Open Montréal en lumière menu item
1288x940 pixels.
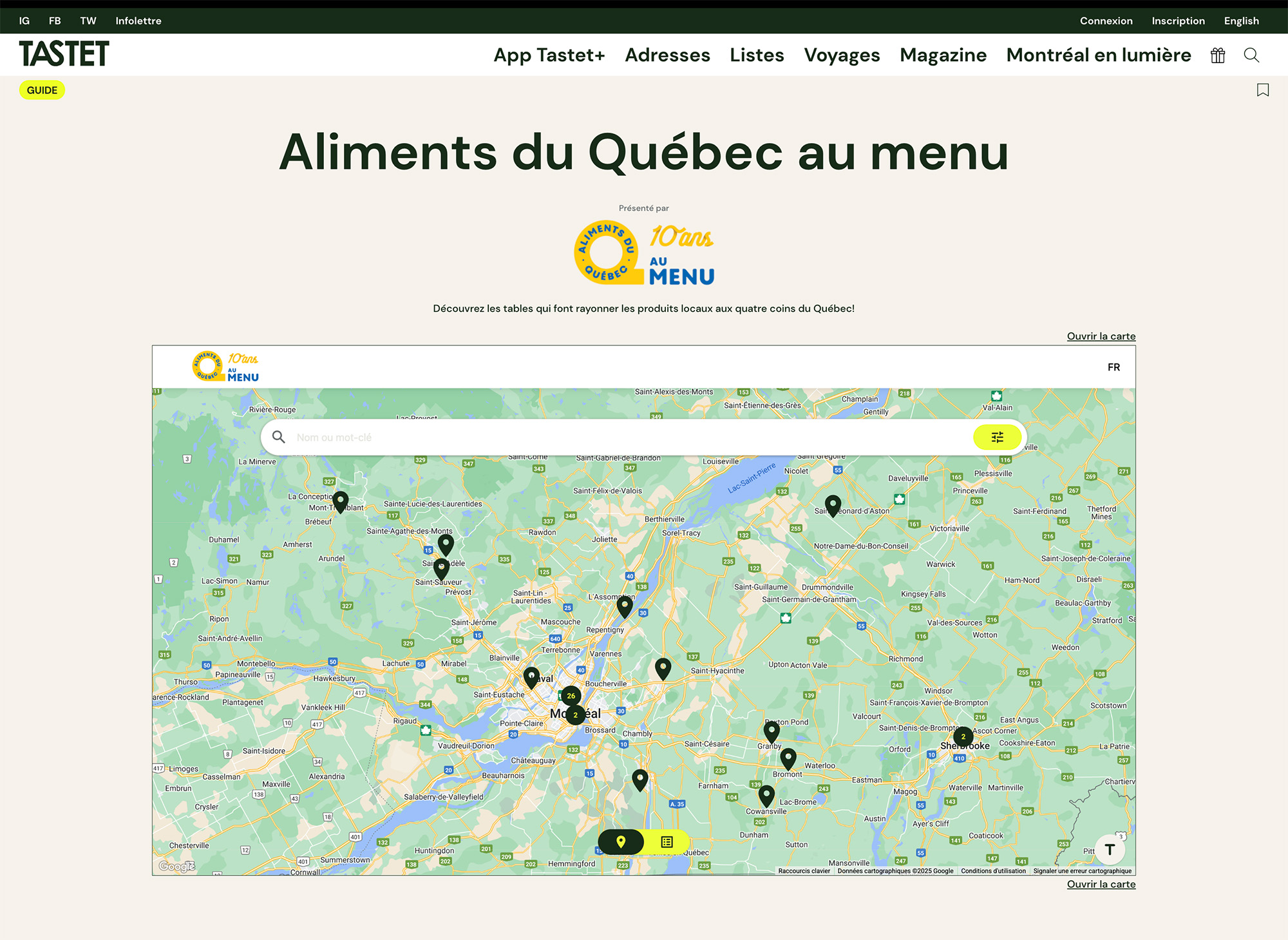[x=1099, y=55]
